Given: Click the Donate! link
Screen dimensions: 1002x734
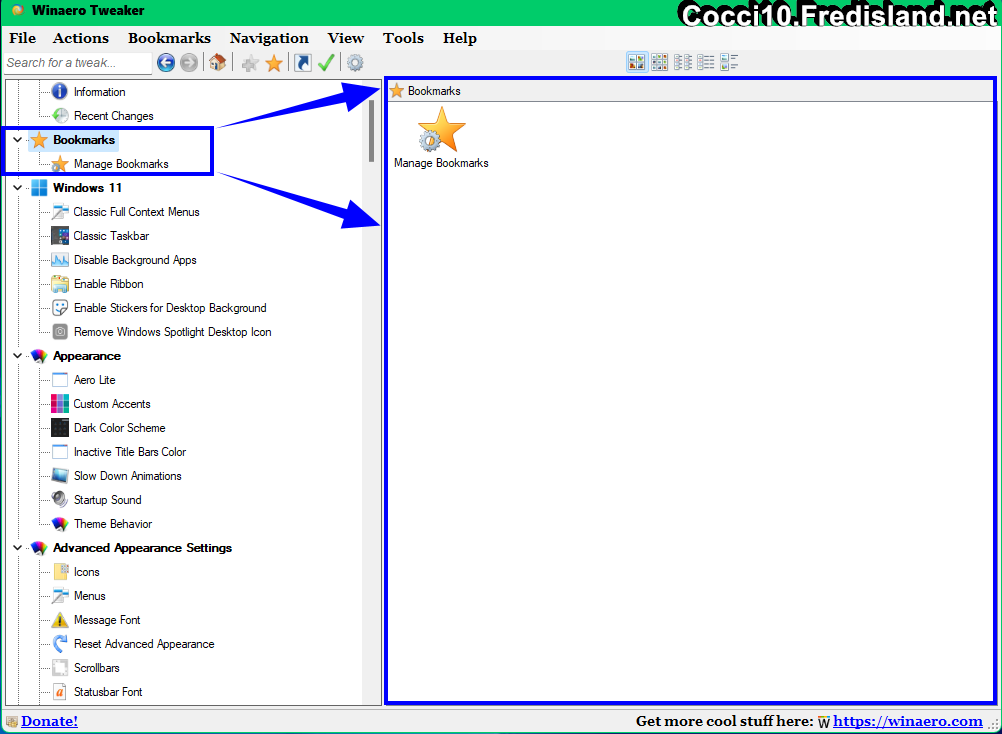Looking at the screenshot, I should [49, 721].
